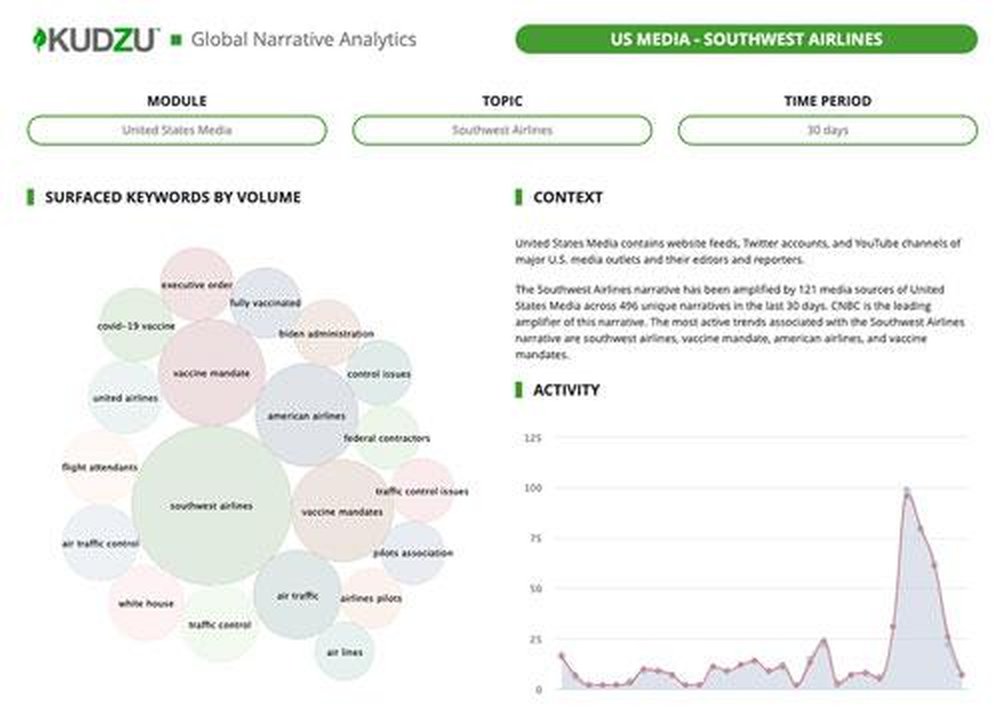Select the traffic control keyword bubble

[219, 625]
